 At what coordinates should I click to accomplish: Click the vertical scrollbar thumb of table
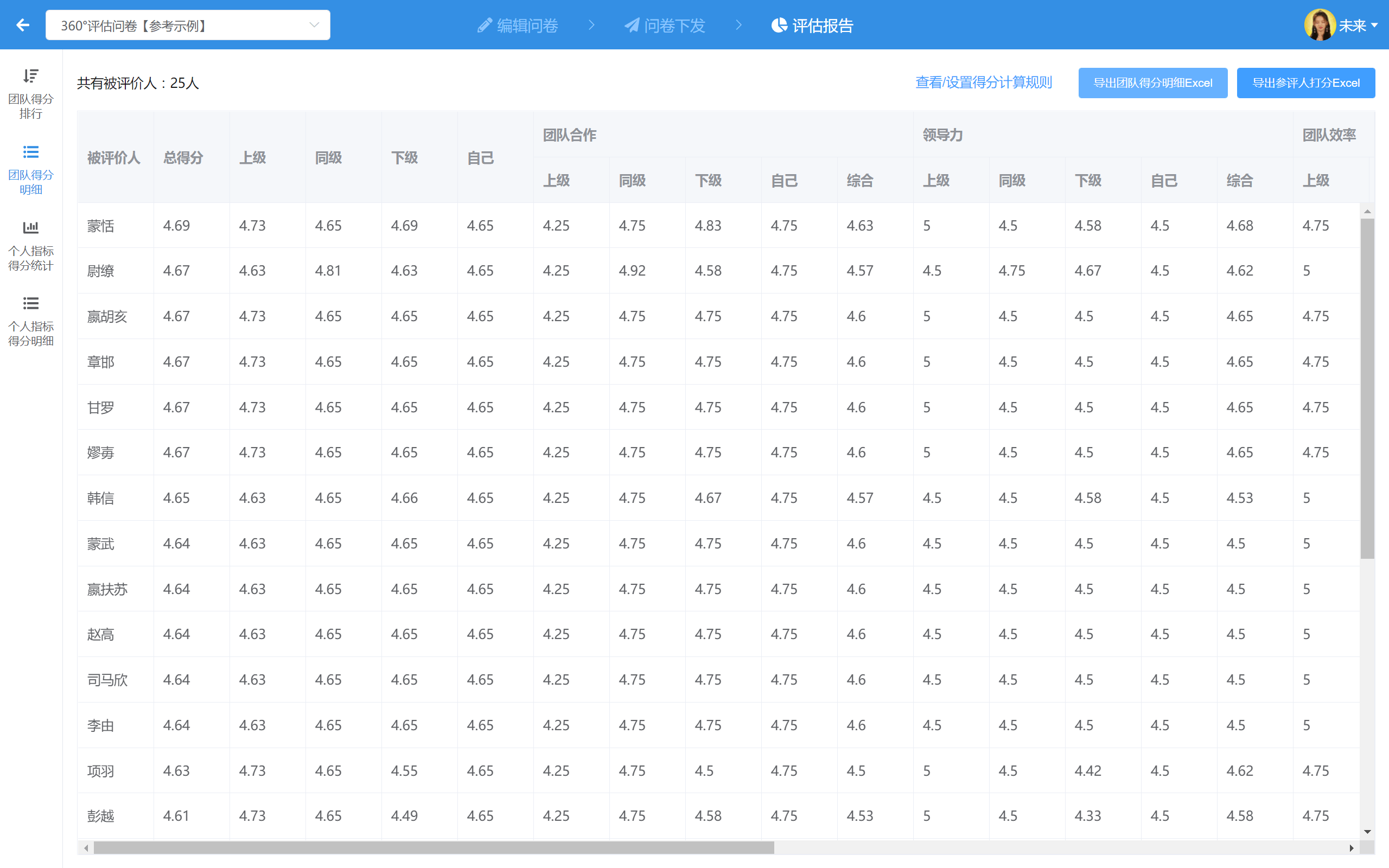point(1367,387)
